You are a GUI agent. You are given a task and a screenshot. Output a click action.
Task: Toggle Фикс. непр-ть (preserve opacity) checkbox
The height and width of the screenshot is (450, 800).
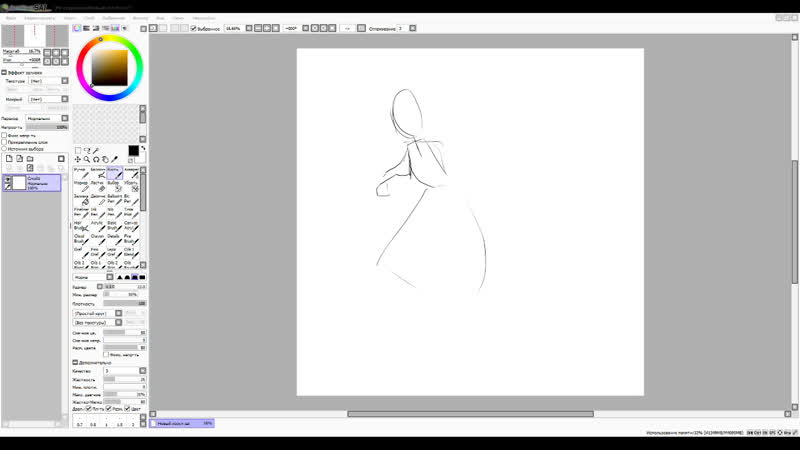4,136
